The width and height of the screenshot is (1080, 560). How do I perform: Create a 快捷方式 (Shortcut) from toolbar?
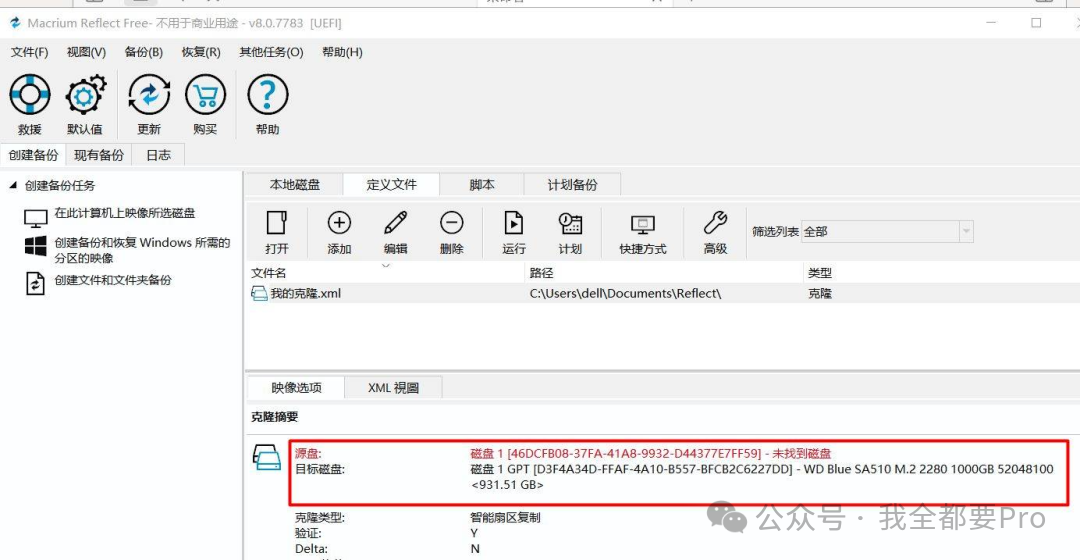tap(642, 223)
